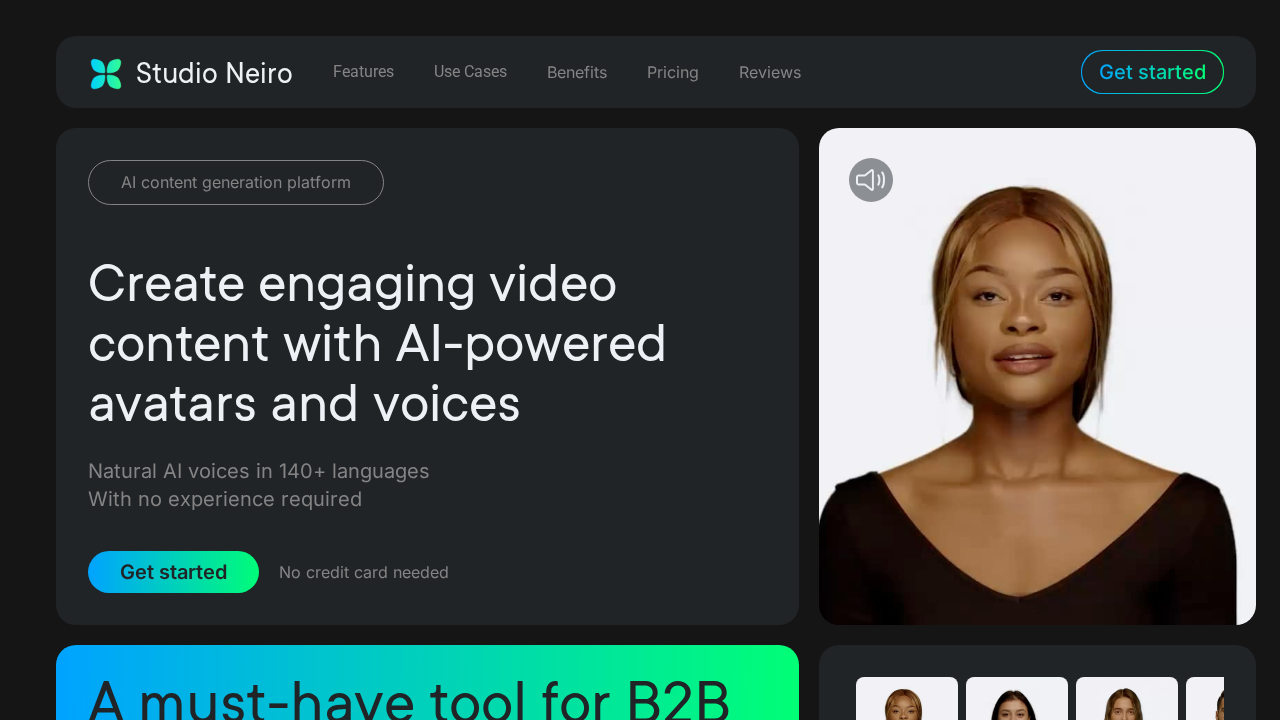Select the first avatar thumbnail with blonde hair

[906, 700]
